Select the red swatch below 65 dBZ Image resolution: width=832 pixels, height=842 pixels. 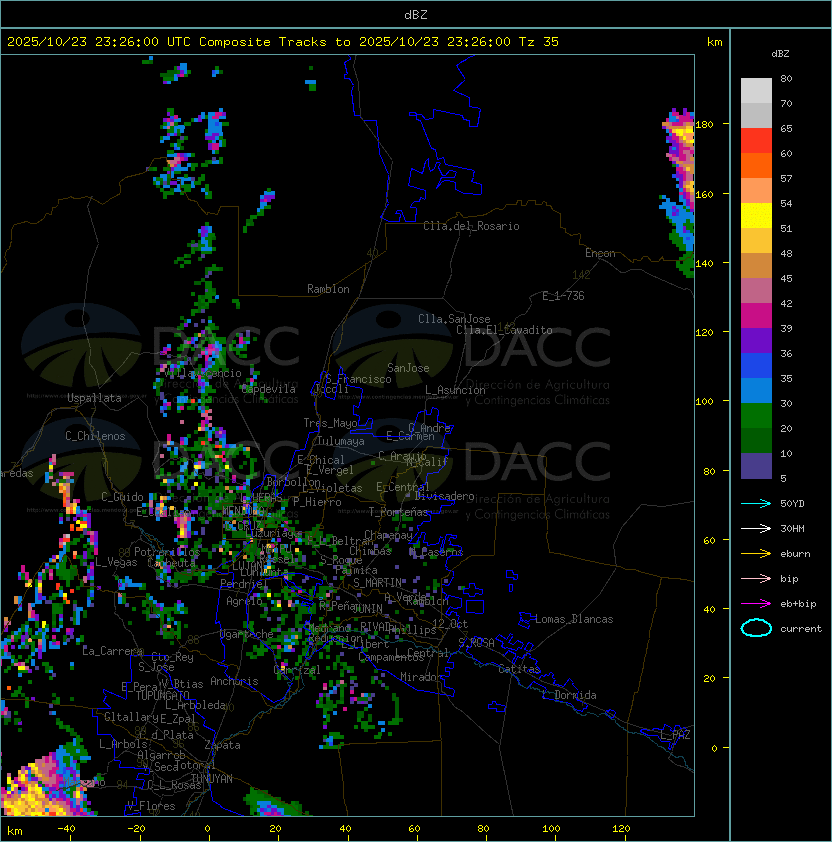[x=756, y=141]
